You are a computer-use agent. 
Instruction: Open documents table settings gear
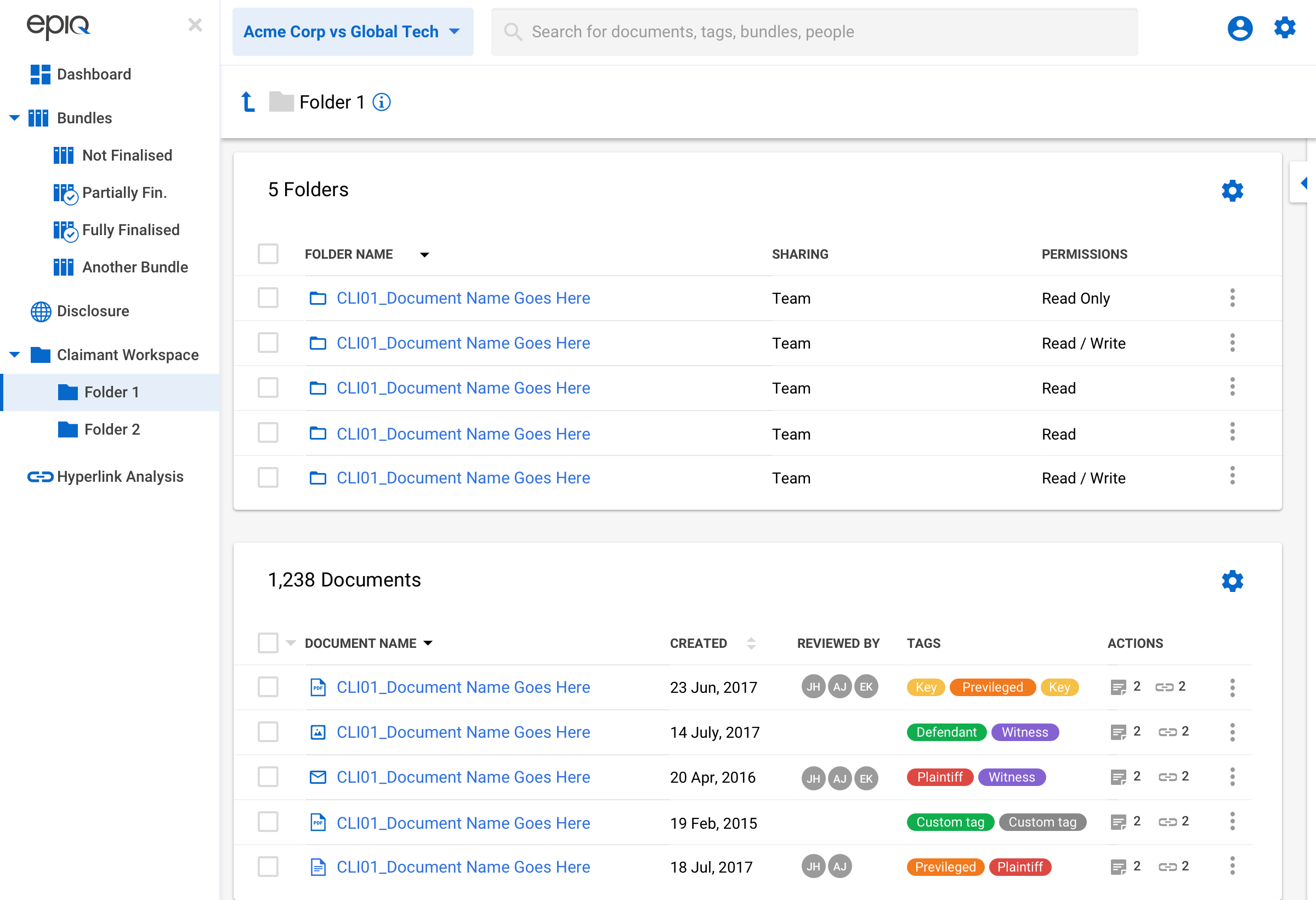tap(1232, 581)
